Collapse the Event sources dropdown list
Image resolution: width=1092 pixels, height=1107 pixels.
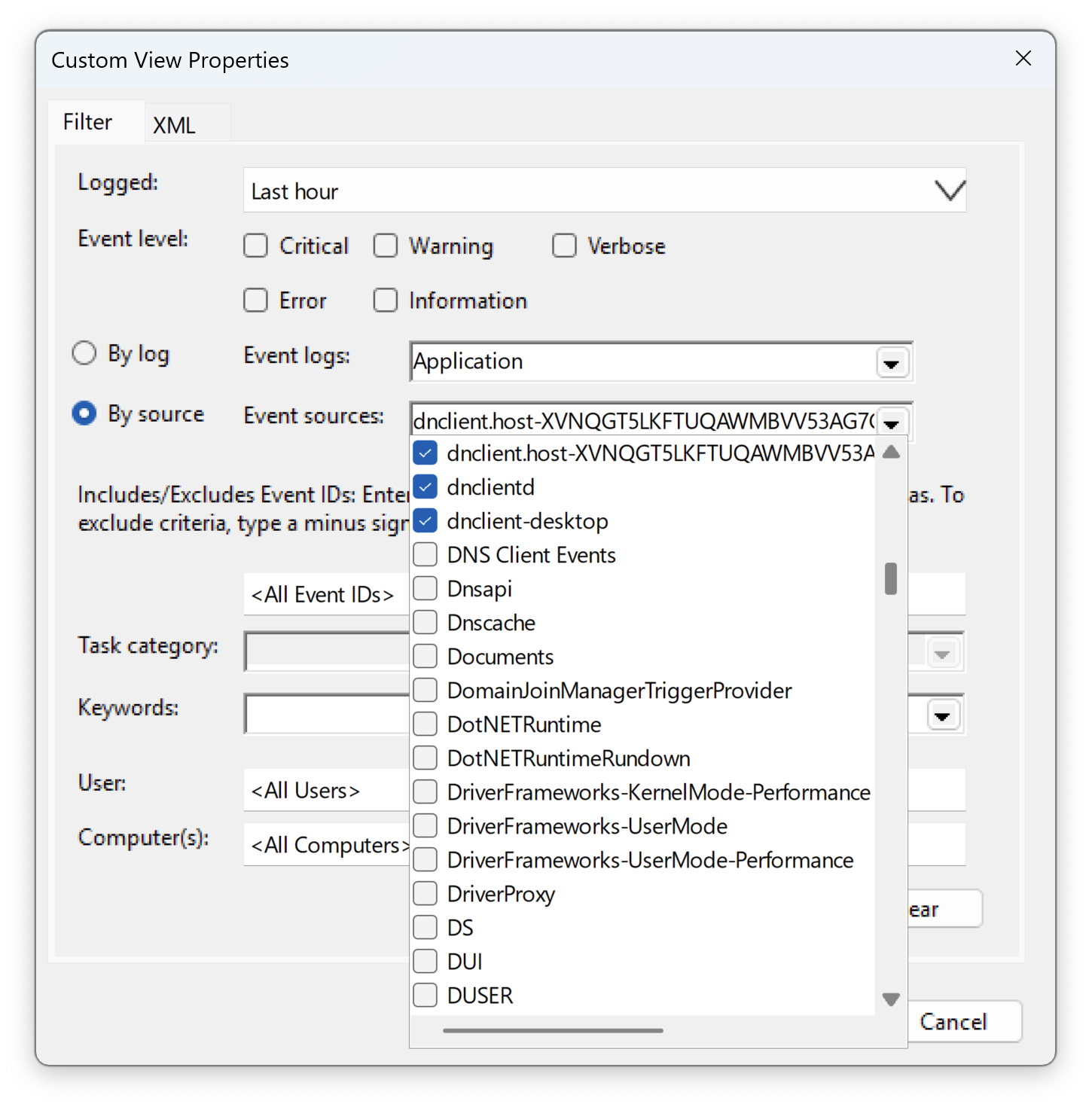point(892,422)
